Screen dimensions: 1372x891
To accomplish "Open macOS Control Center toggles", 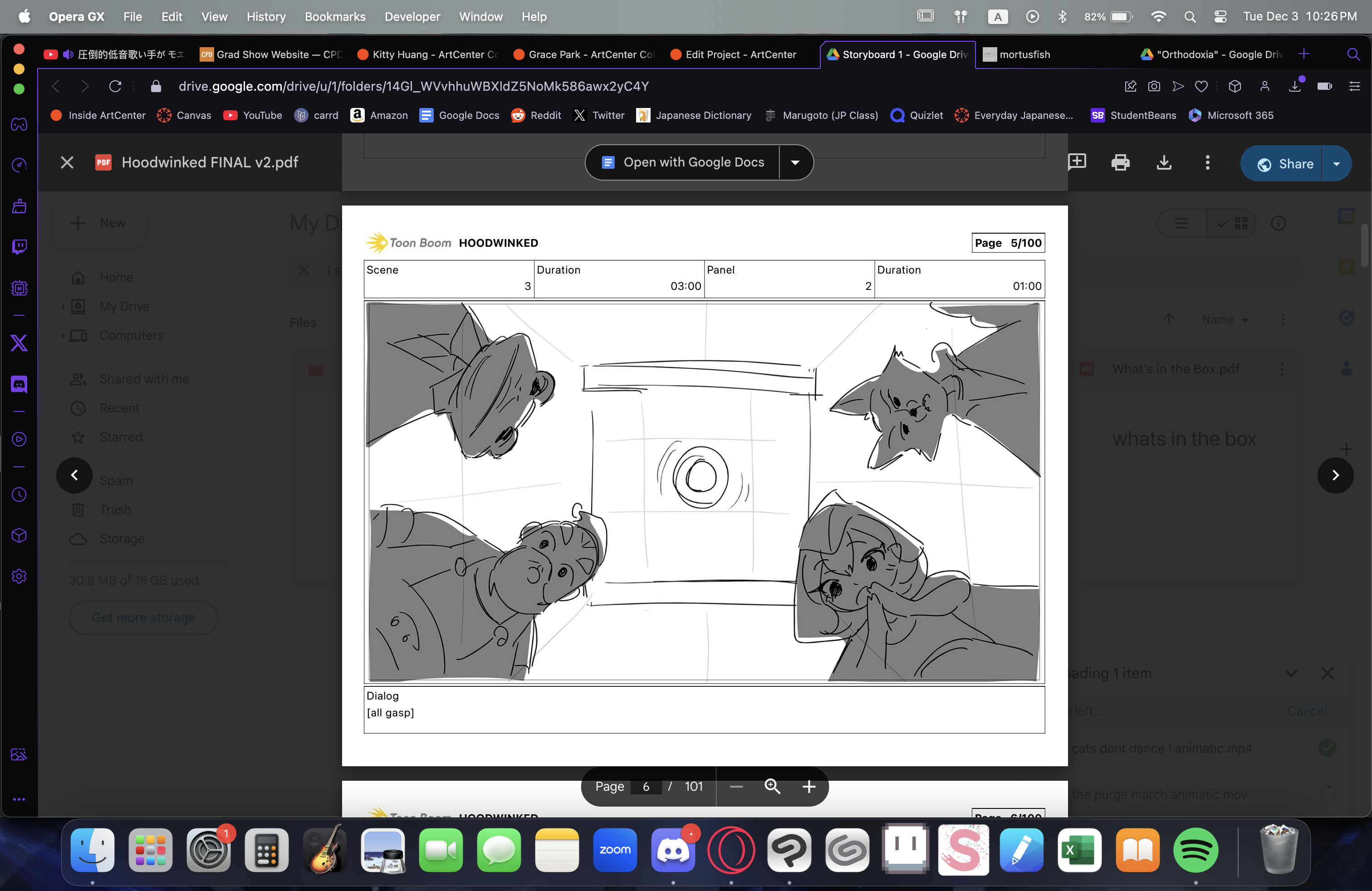I will point(1220,17).
